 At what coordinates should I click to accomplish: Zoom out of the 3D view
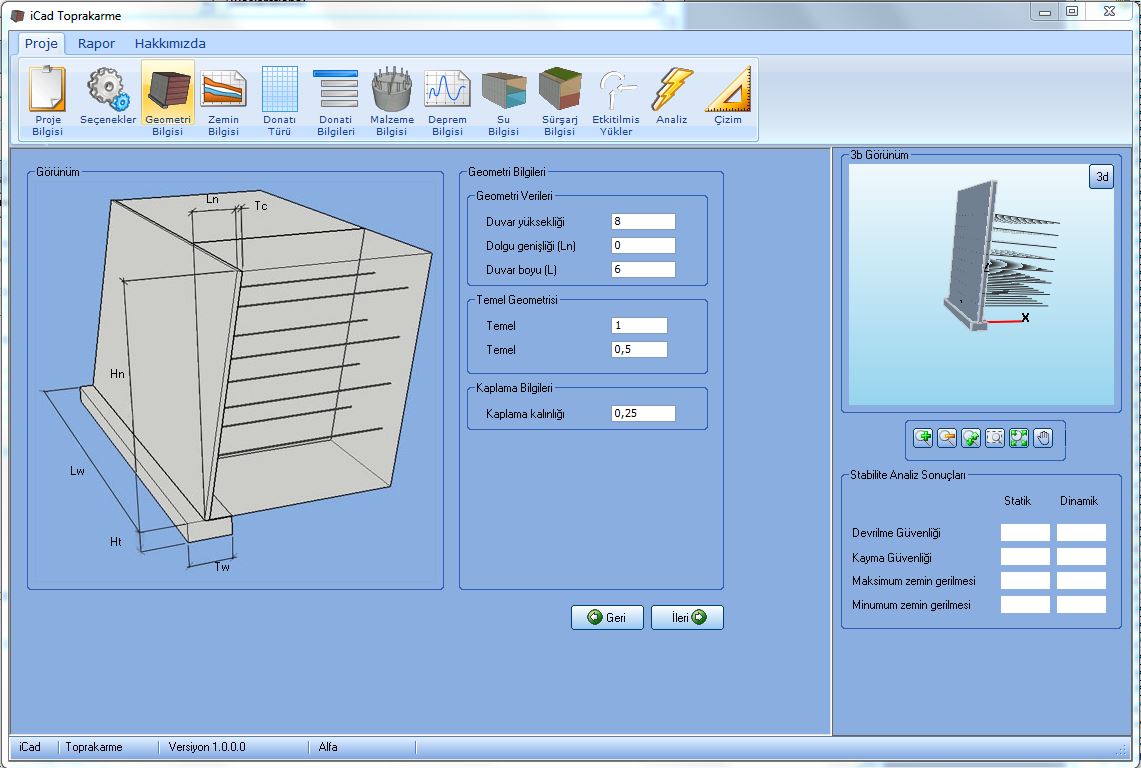947,438
